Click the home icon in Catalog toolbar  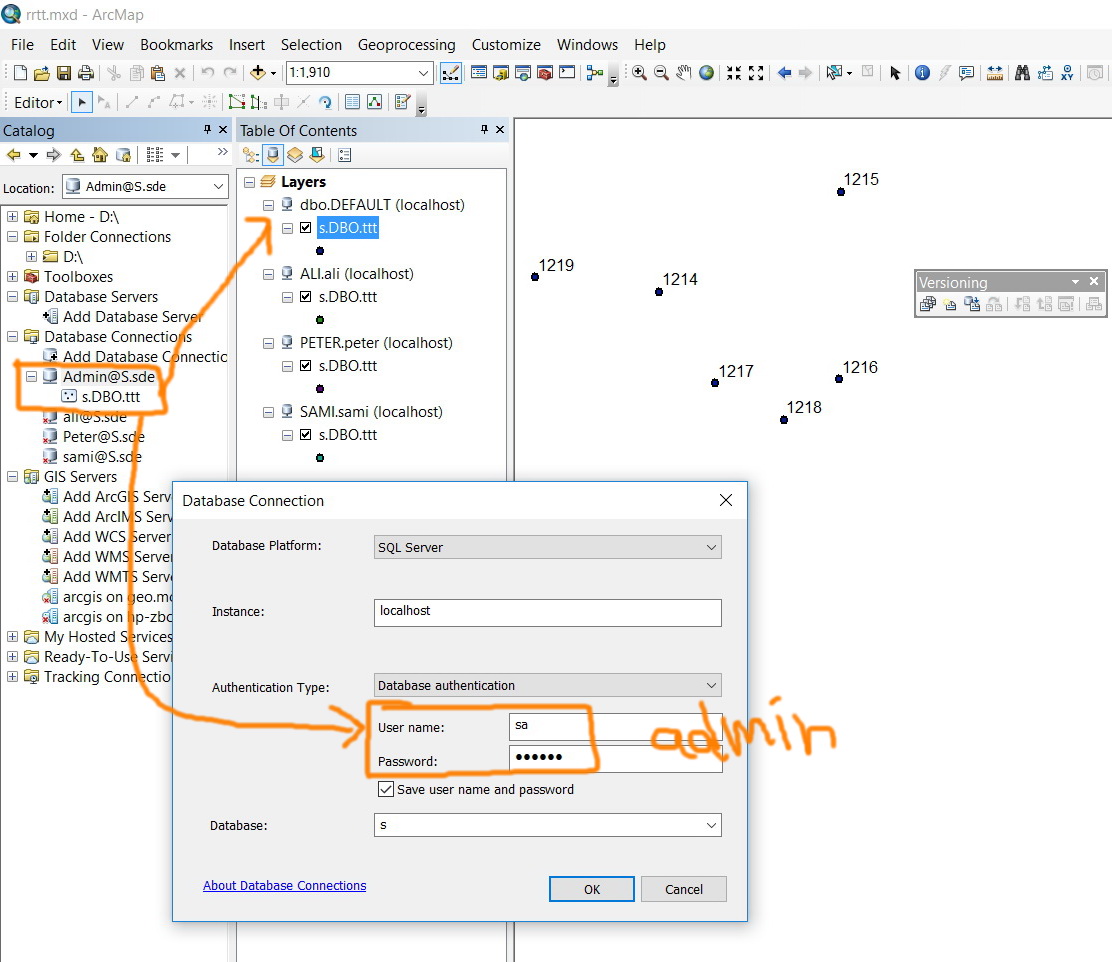click(100, 155)
